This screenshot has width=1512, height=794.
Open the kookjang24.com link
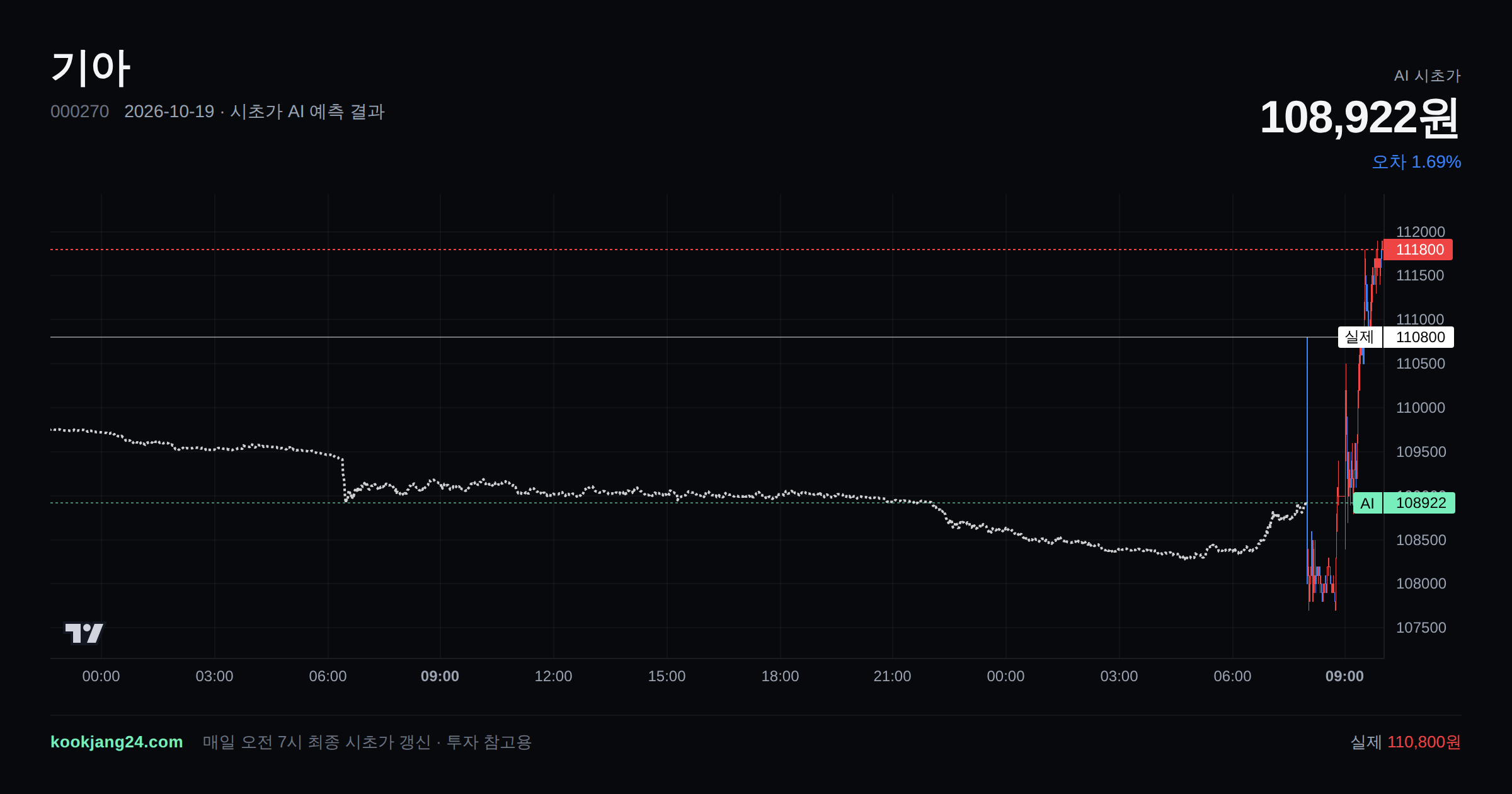tap(117, 742)
